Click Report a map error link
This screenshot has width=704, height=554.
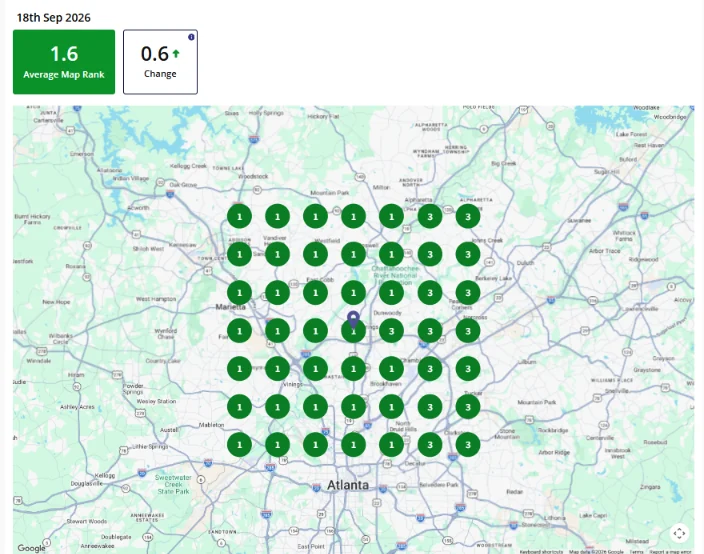(x=670, y=551)
